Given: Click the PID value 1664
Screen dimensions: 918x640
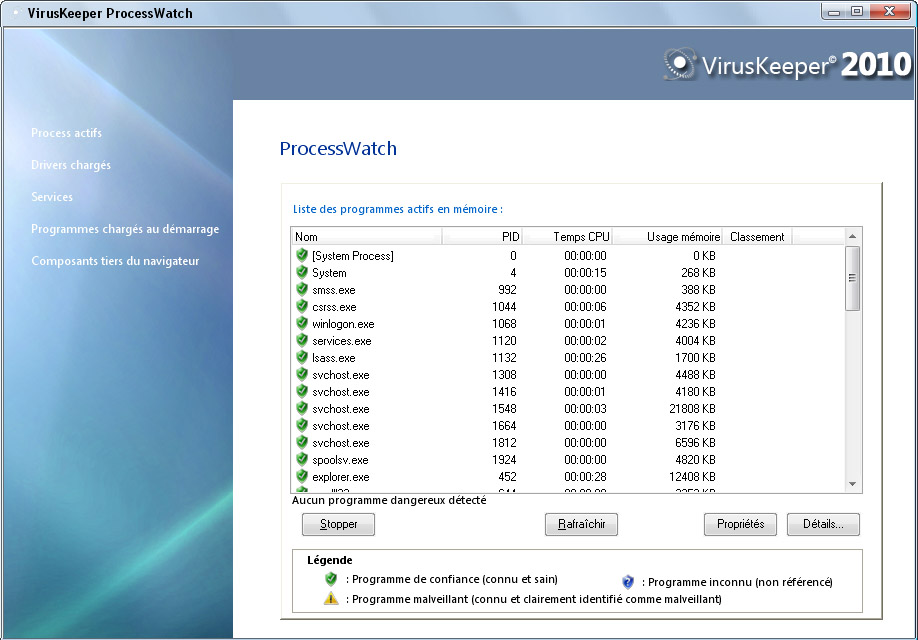Looking at the screenshot, I should click(504, 426).
